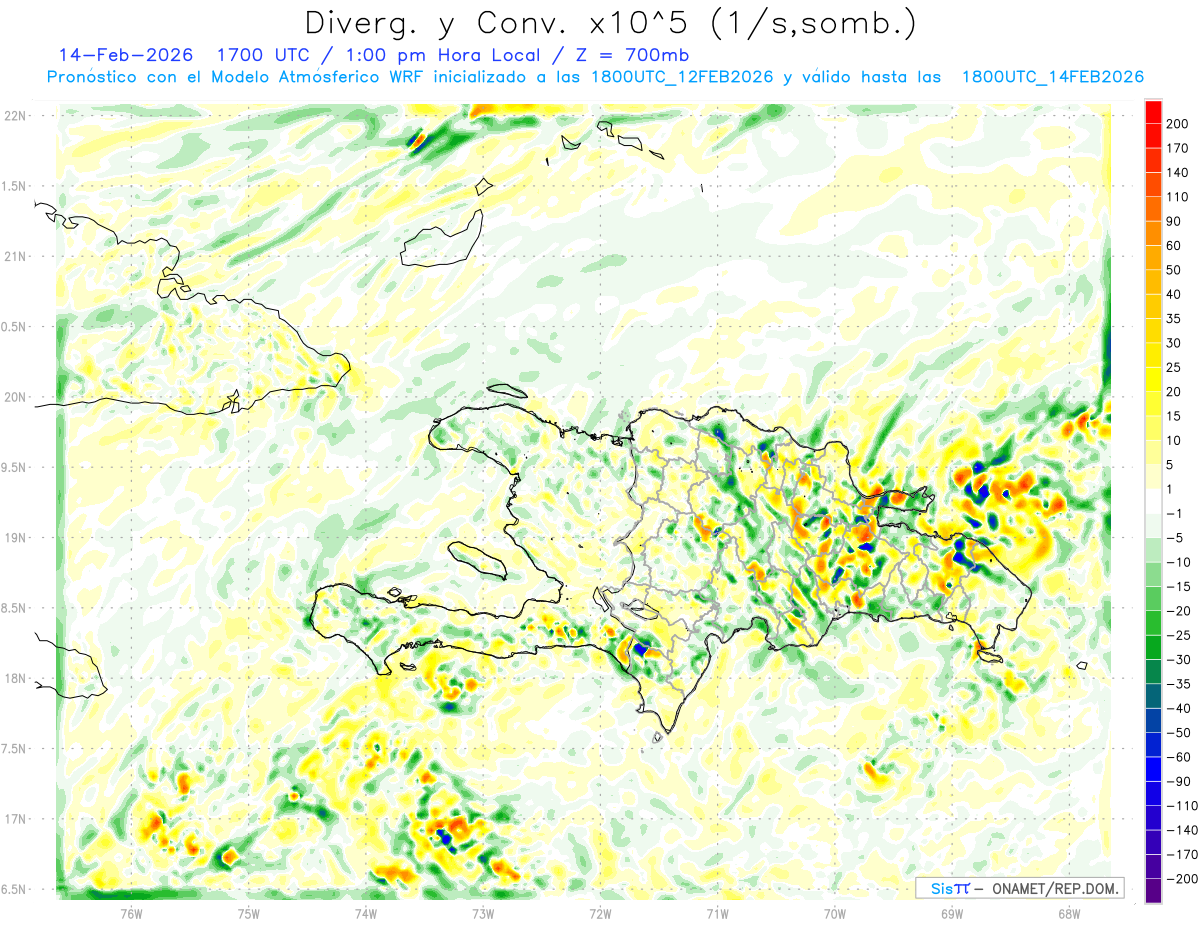
Task: Click longitude label 71W
Action: click(717, 913)
